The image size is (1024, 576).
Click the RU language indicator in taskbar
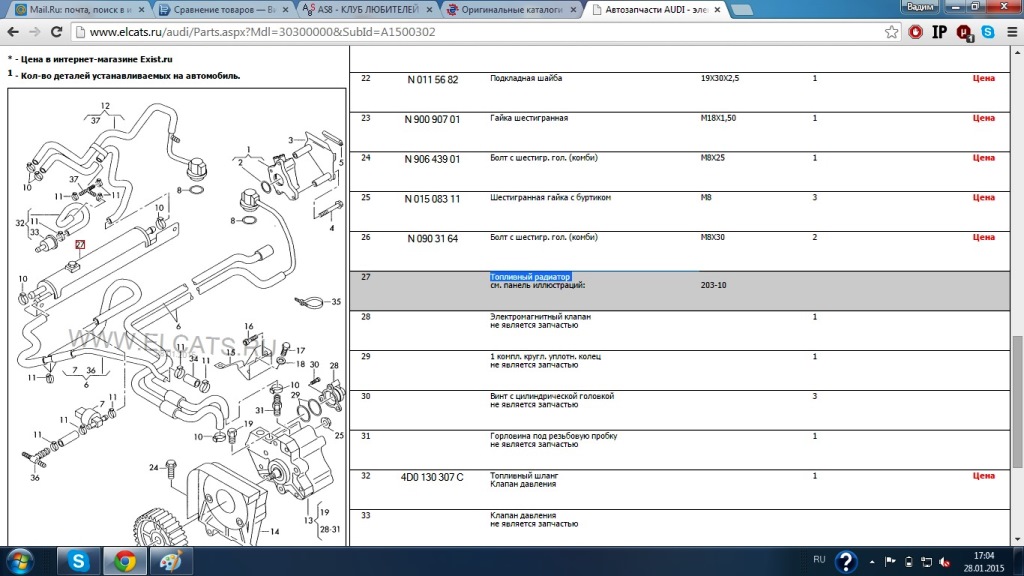(x=819, y=560)
